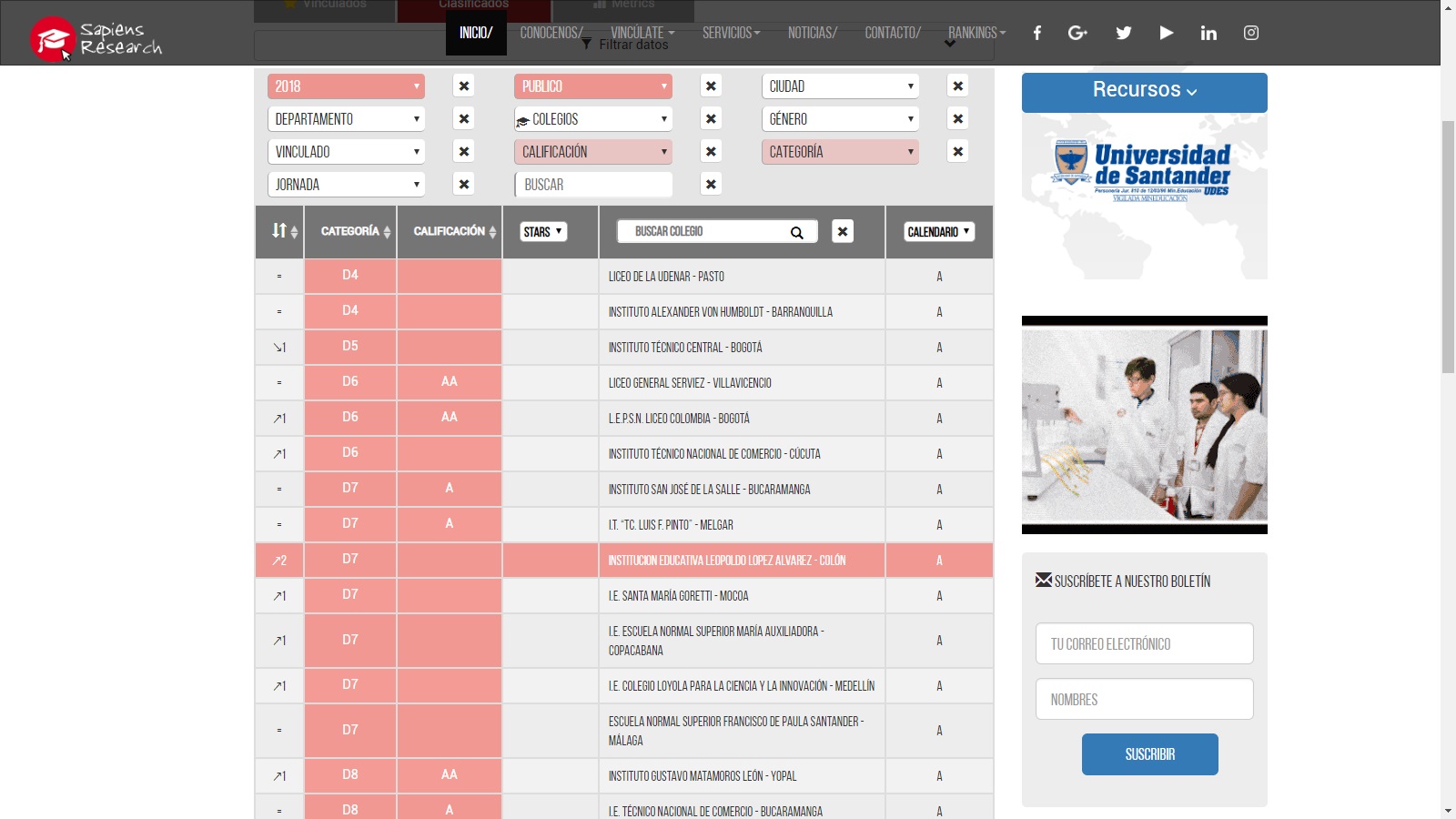Screen dimensions: 1456x819
Task: Select INSTITUTO ALEXANDER VON HUMBOLDT - BARRANQUILLA
Action: pyautogui.click(x=721, y=312)
